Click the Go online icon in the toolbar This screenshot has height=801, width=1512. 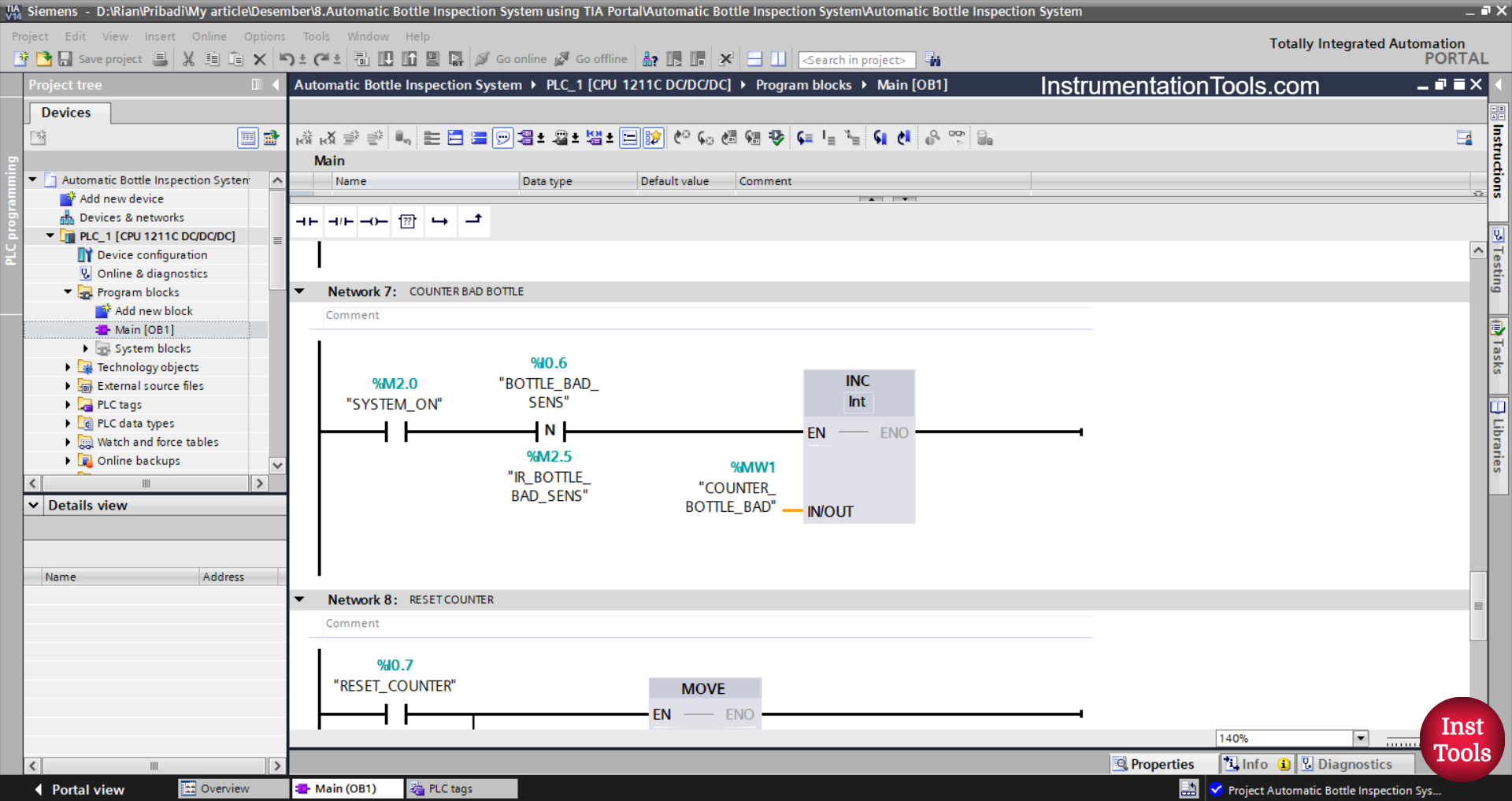510,59
